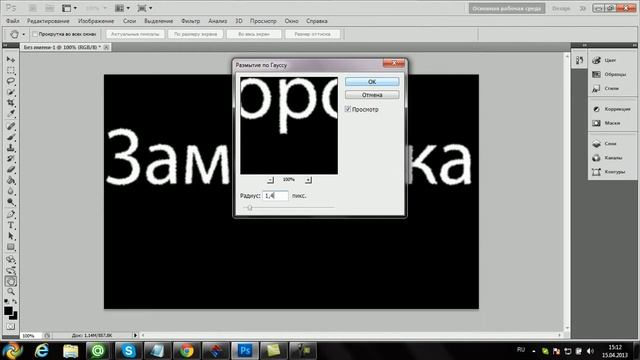The image size is (640, 360).
Task: Select the Blur tool
Action: tap(11, 191)
